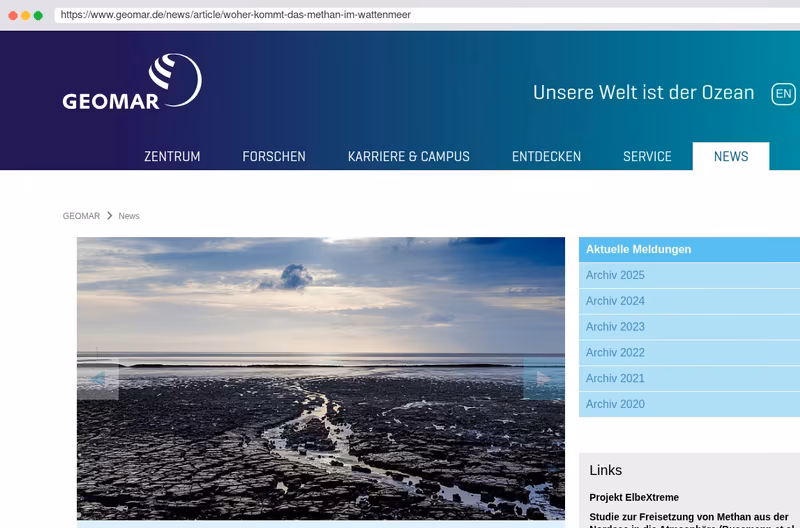Select Aktuelle Meldungen in sidebar

coord(689,249)
